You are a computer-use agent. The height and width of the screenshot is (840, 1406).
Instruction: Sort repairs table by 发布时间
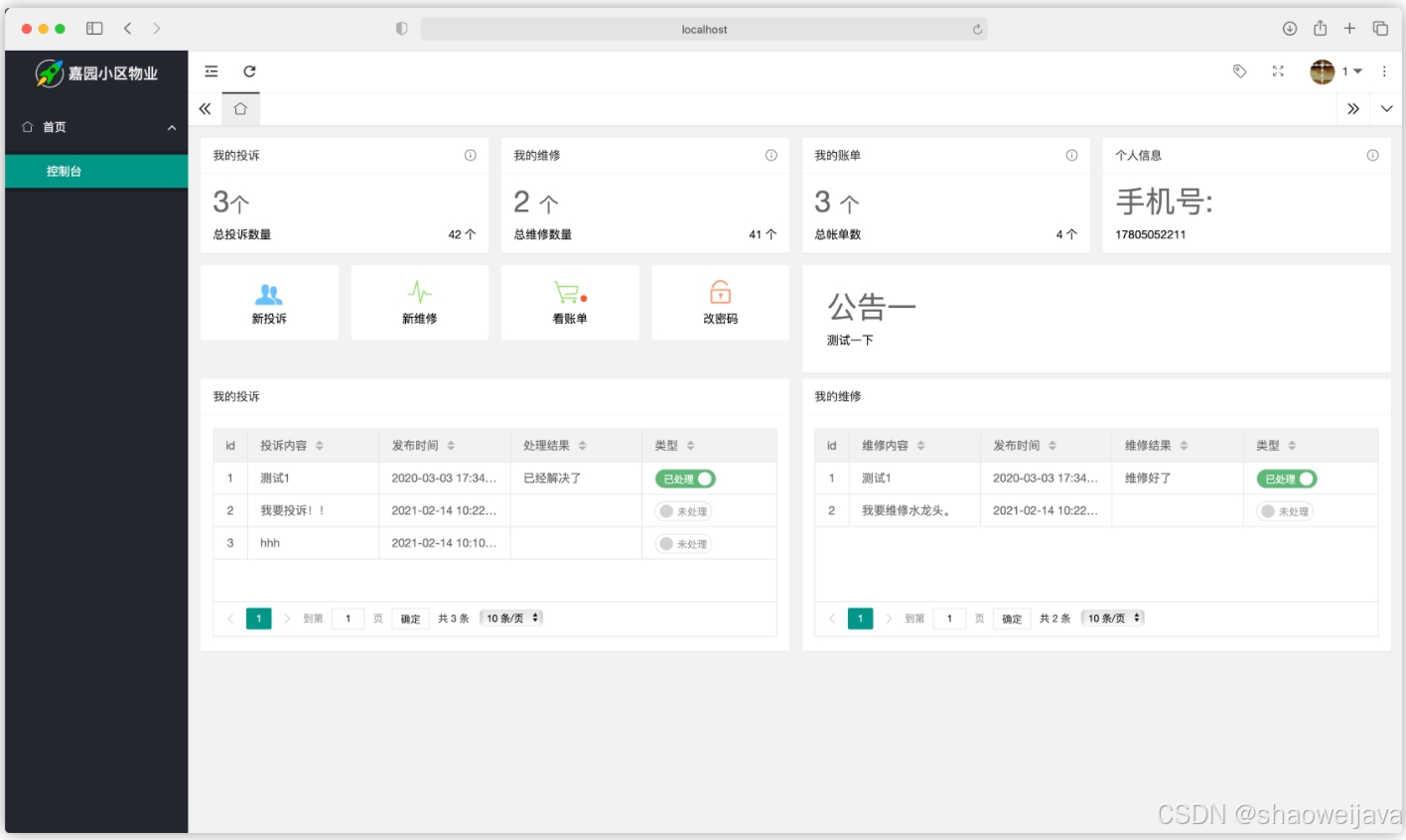1053,446
